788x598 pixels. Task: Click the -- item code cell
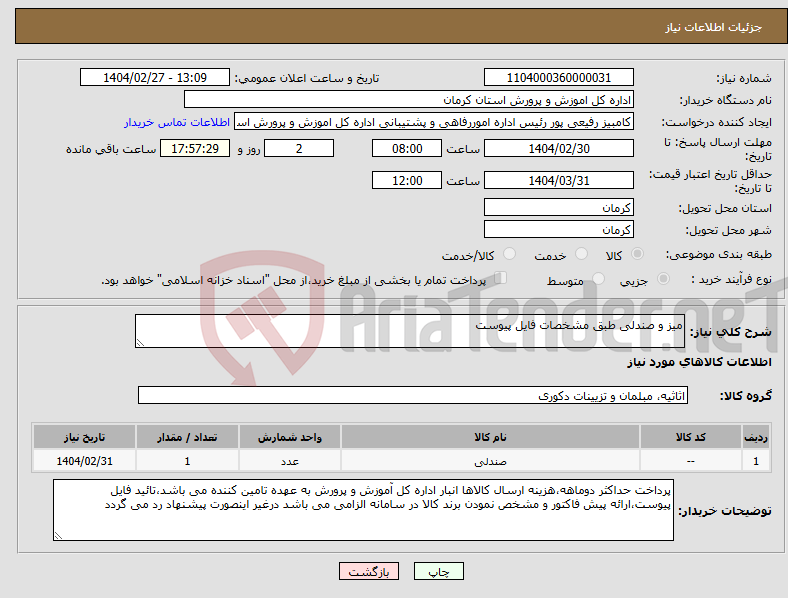point(691,461)
